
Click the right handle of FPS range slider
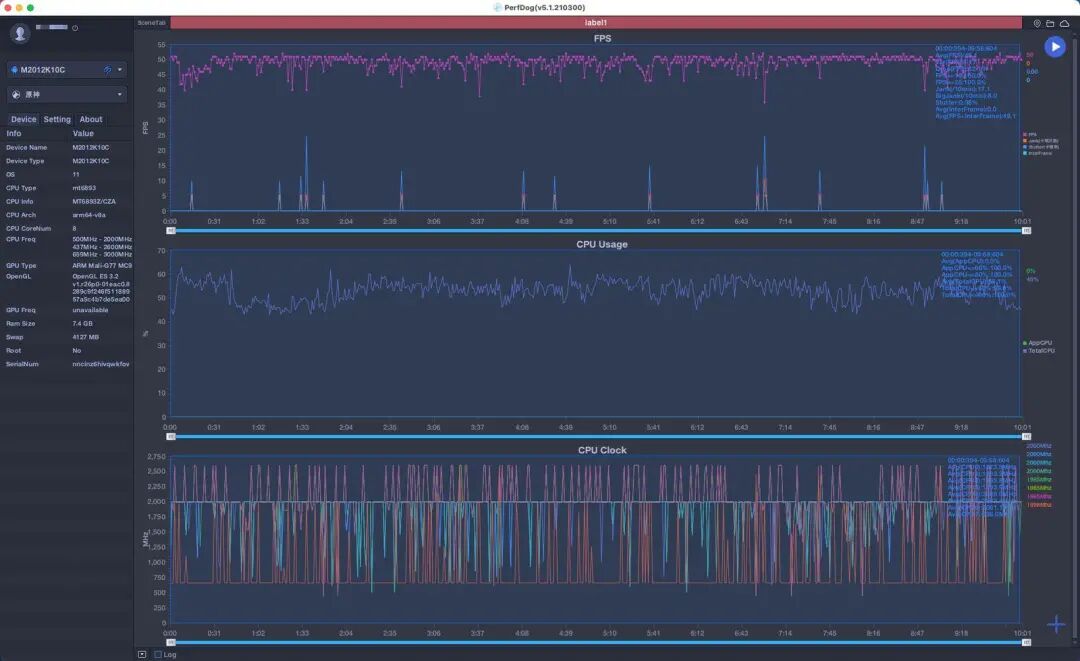(1026, 231)
